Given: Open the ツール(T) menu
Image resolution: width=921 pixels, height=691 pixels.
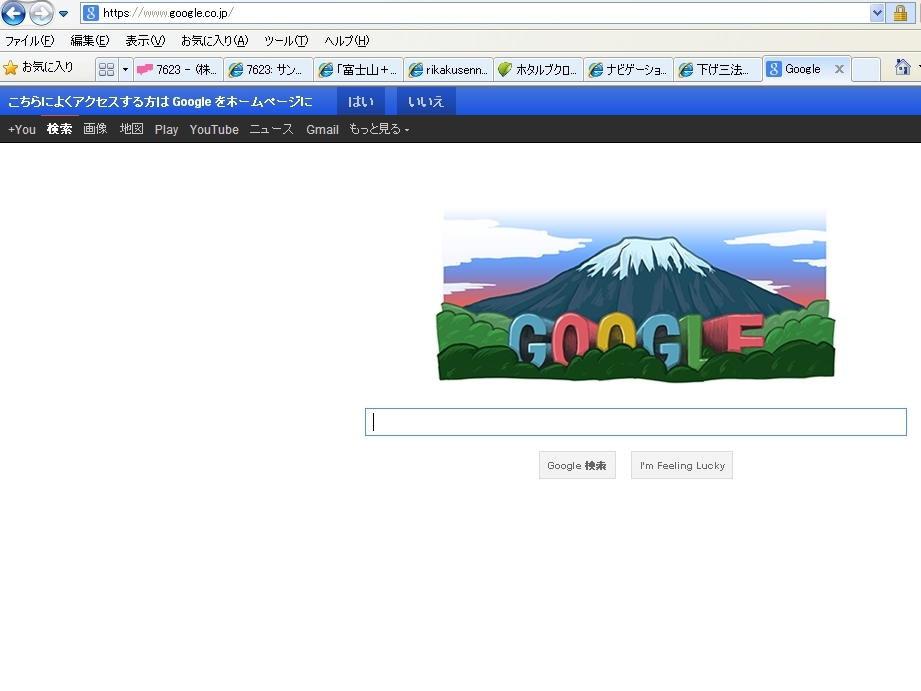Looking at the screenshot, I should (x=286, y=41).
